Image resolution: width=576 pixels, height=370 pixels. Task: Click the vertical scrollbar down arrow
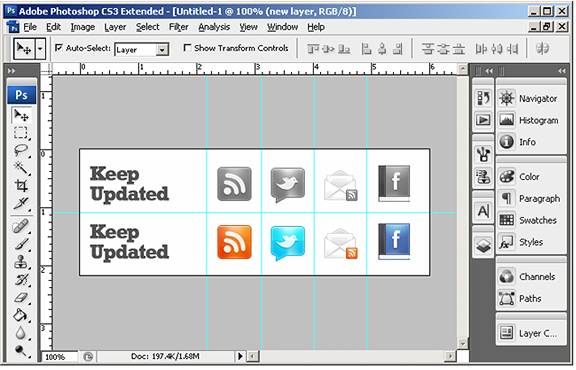pos(462,344)
